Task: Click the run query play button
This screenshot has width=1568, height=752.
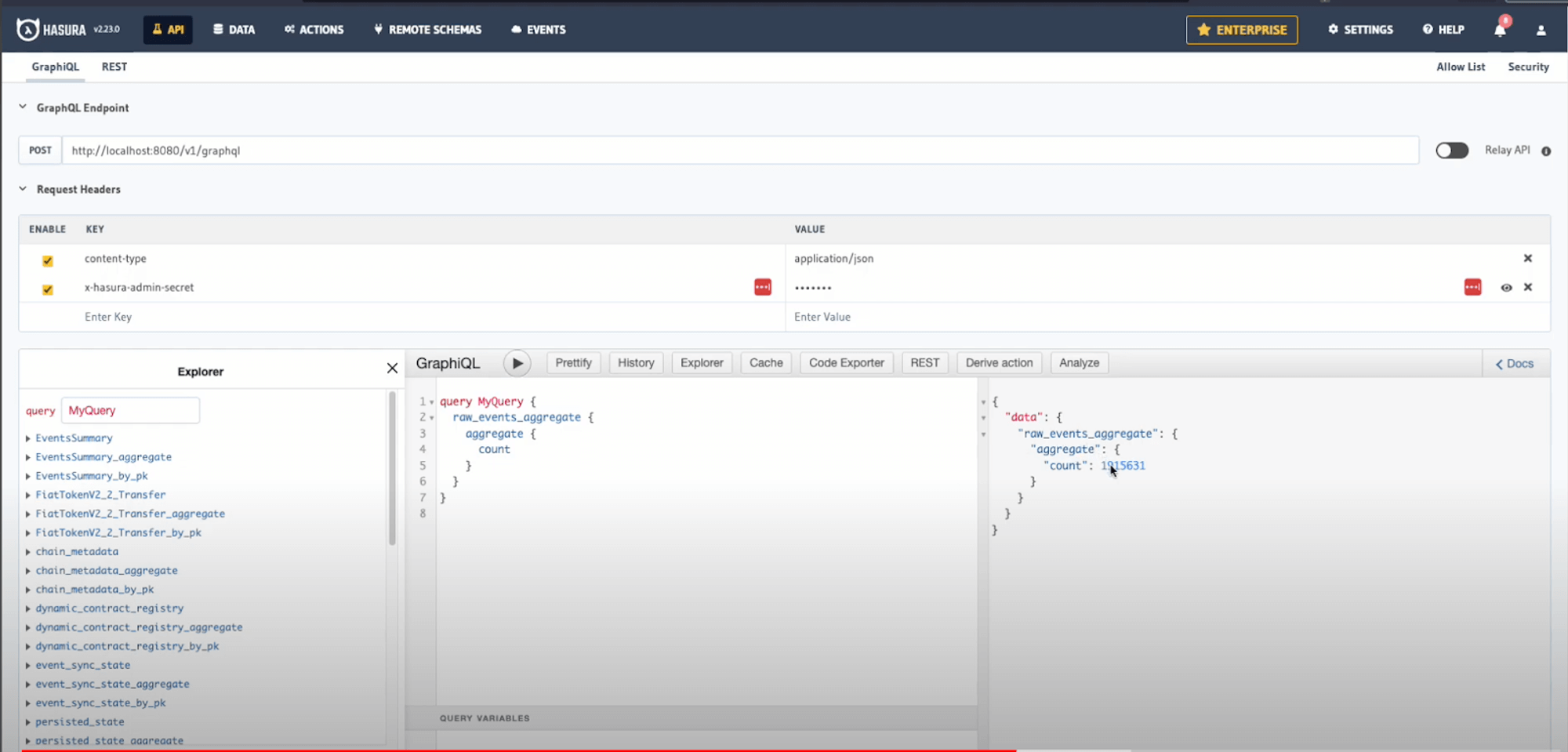Action: point(517,363)
